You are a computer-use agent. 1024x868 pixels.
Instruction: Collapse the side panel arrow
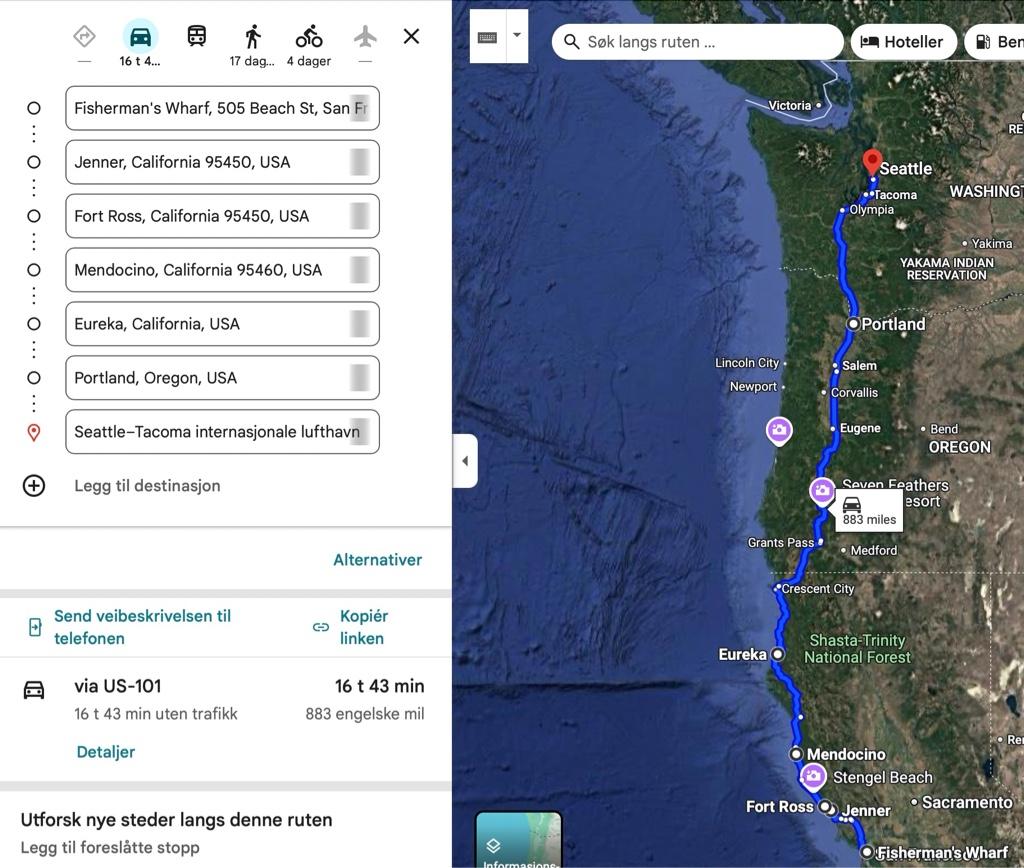[x=465, y=461]
